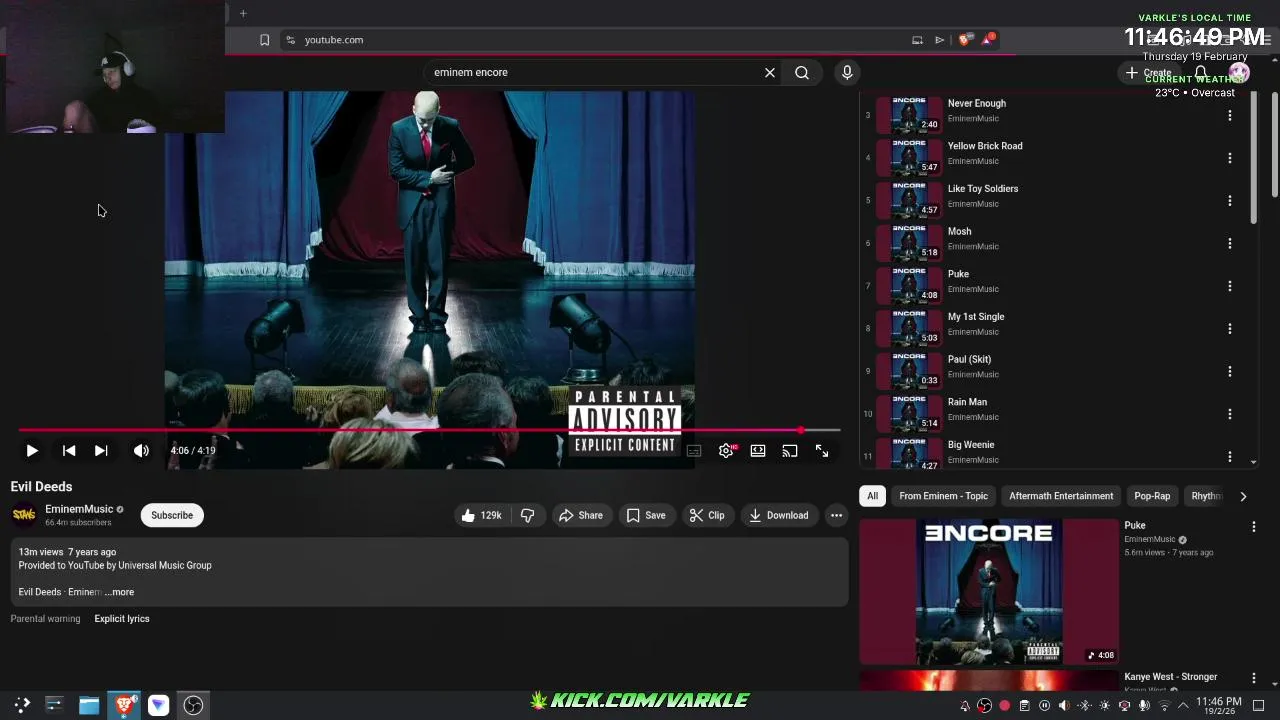Open options menu for Never Enough
Screen dimensions: 1280x720
1230,115
